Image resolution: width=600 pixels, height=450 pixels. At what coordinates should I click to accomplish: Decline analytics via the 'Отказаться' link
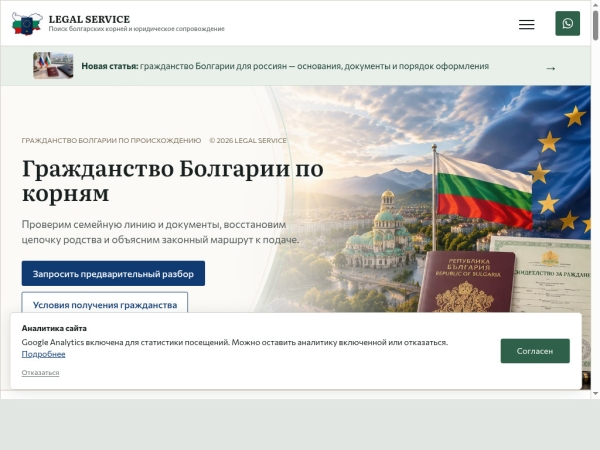(x=40, y=372)
